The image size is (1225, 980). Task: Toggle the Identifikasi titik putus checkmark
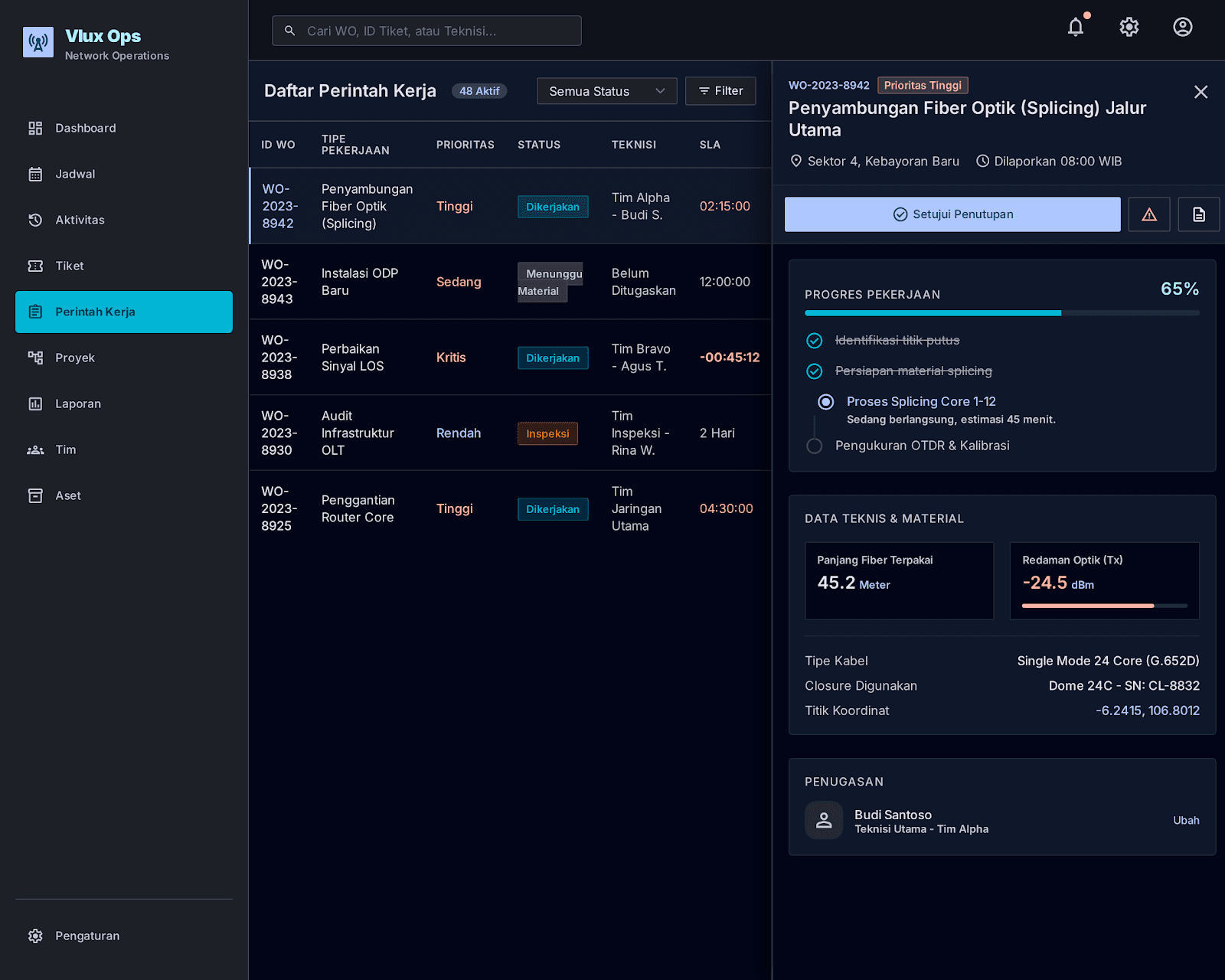click(815, 341)
